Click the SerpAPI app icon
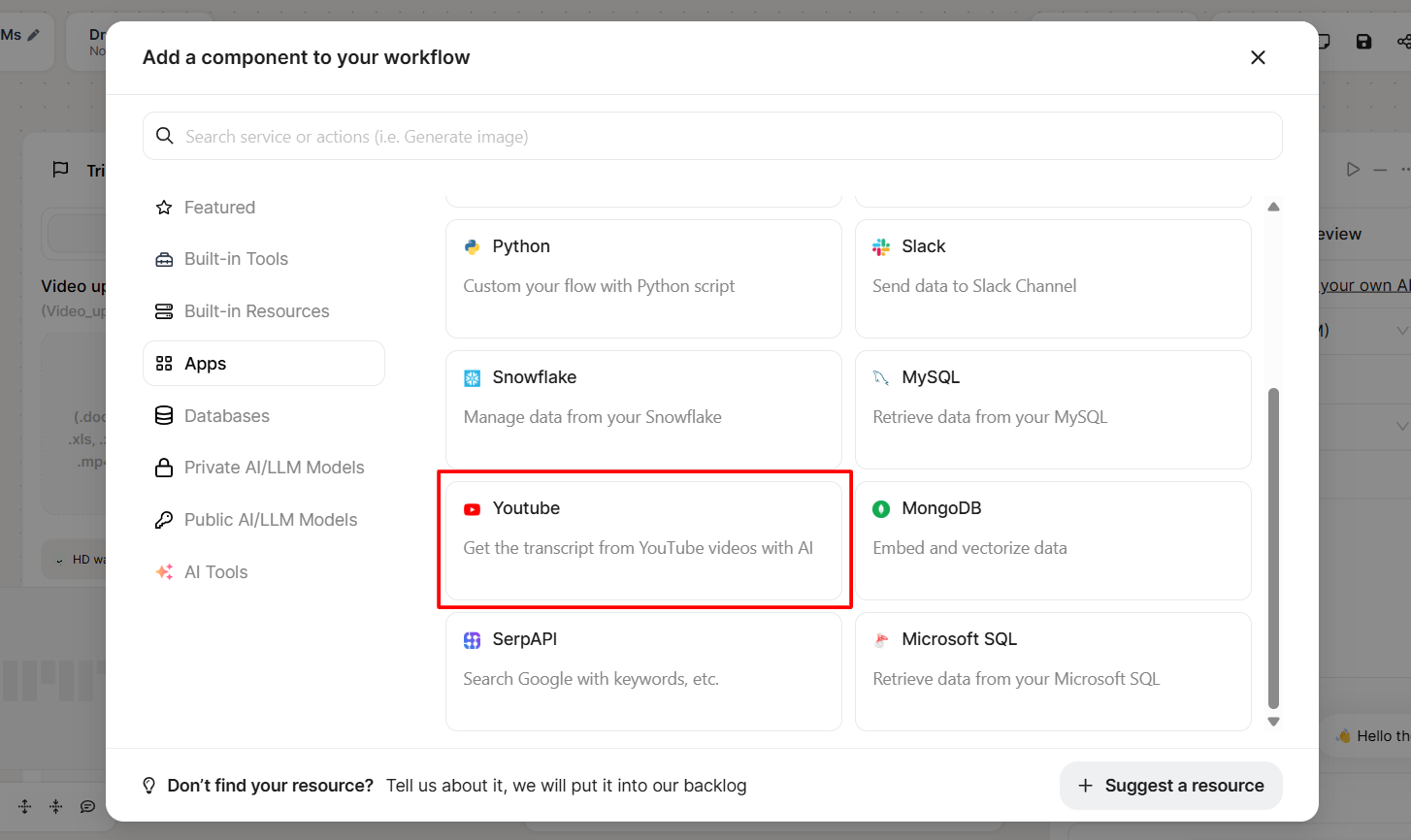Screen dimensions: 1411x840 [472, 640]
